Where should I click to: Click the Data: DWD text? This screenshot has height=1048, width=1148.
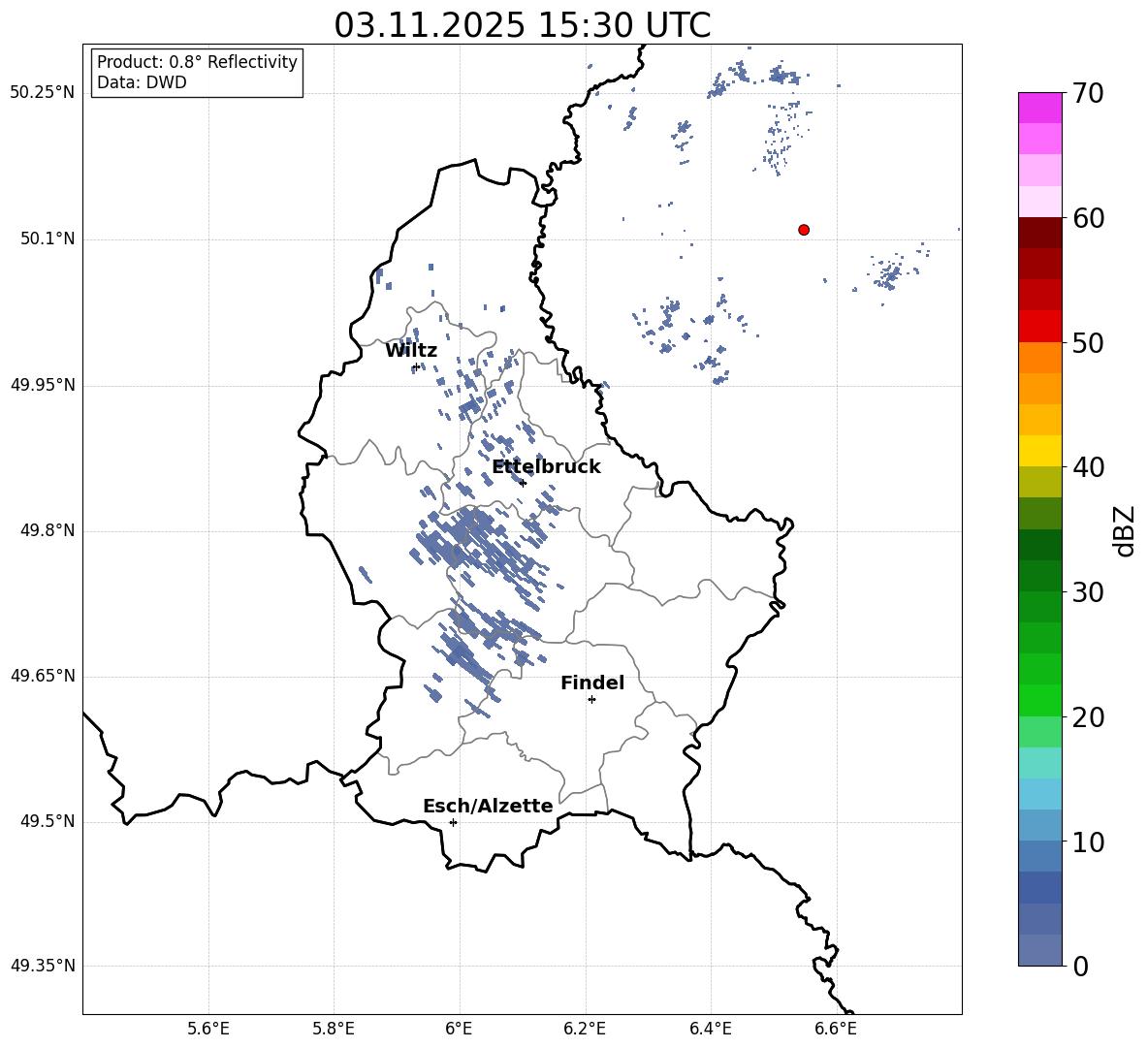coord(142,82)
